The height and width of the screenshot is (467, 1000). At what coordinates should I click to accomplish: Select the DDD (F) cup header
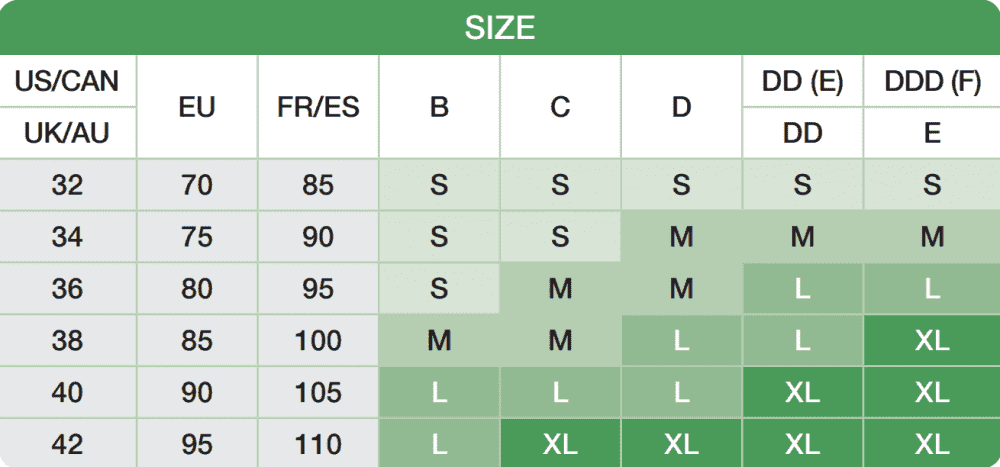pyautogui.click(x=932, y=81)
